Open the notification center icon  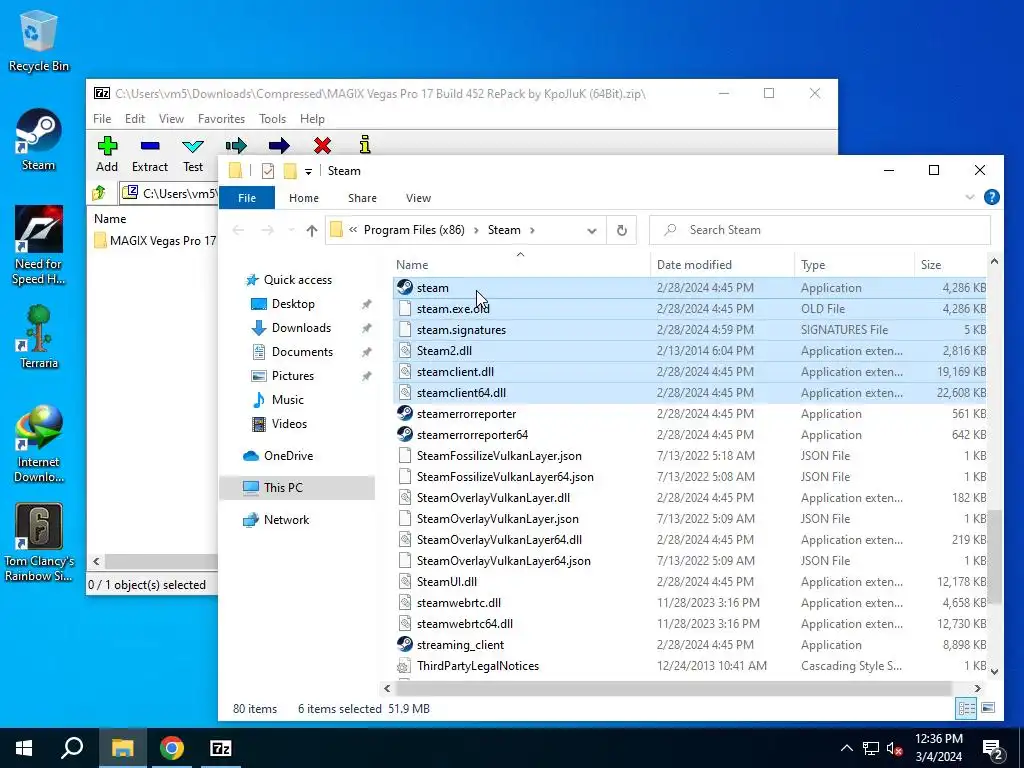click(x=993, y=748)
